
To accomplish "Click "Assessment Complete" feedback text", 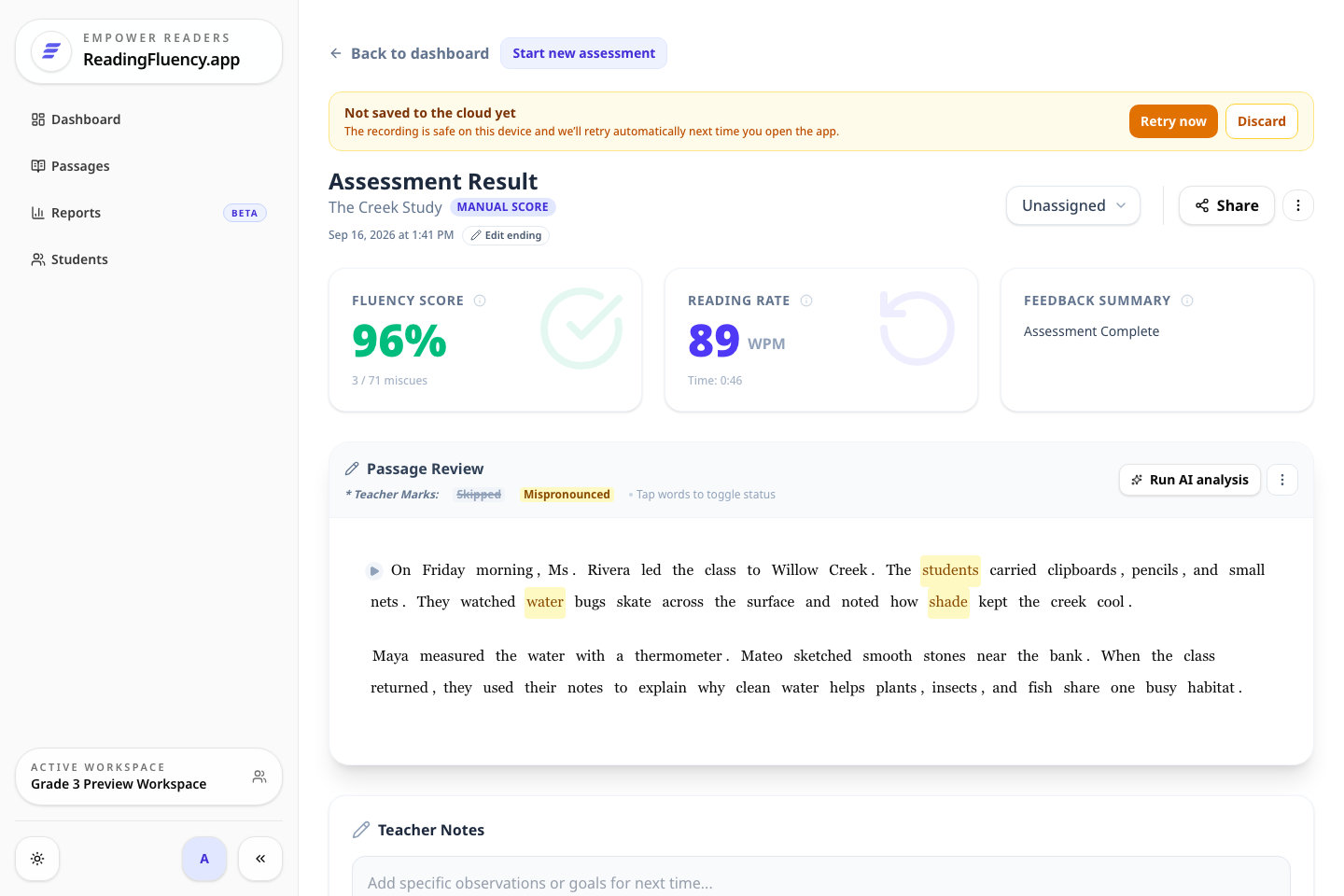I will (x=1091, y=331).
